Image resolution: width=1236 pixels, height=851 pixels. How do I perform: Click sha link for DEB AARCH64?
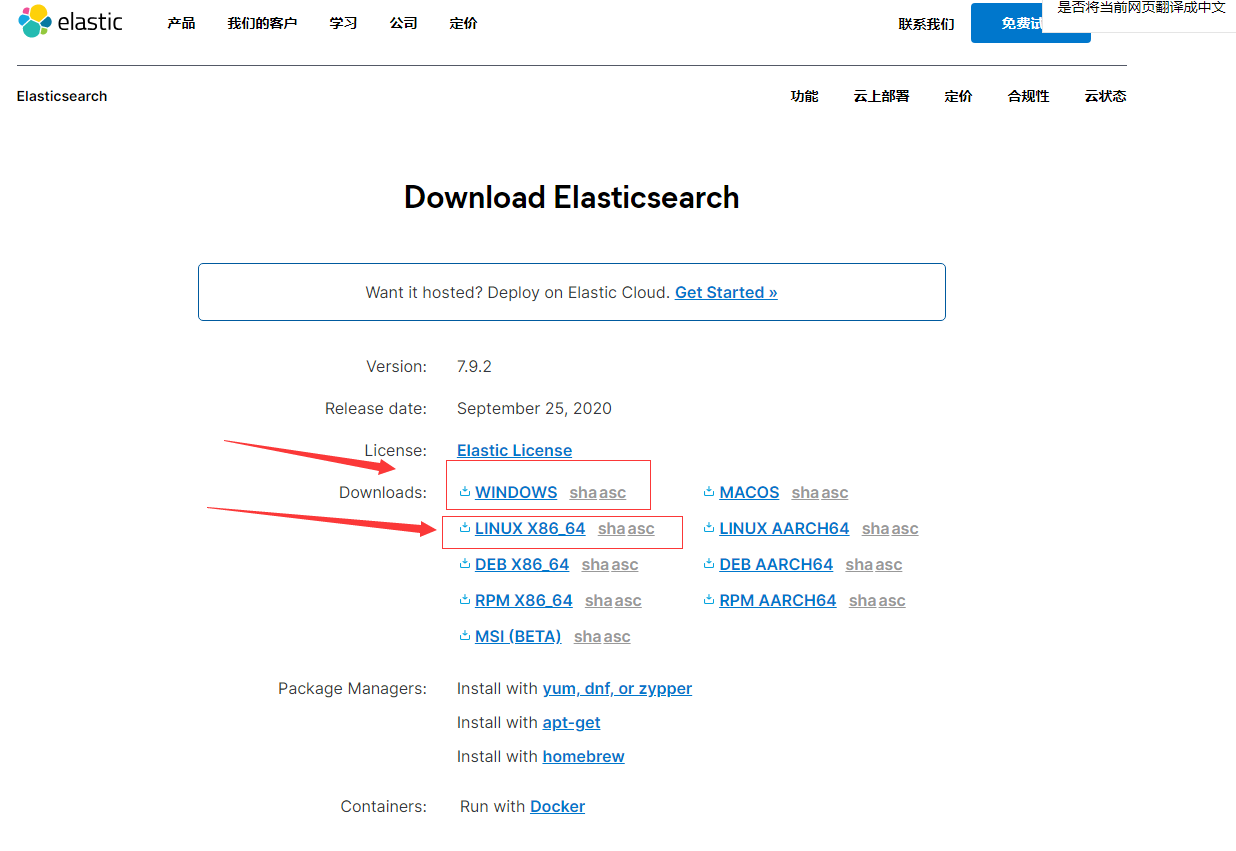pos(859,564)
